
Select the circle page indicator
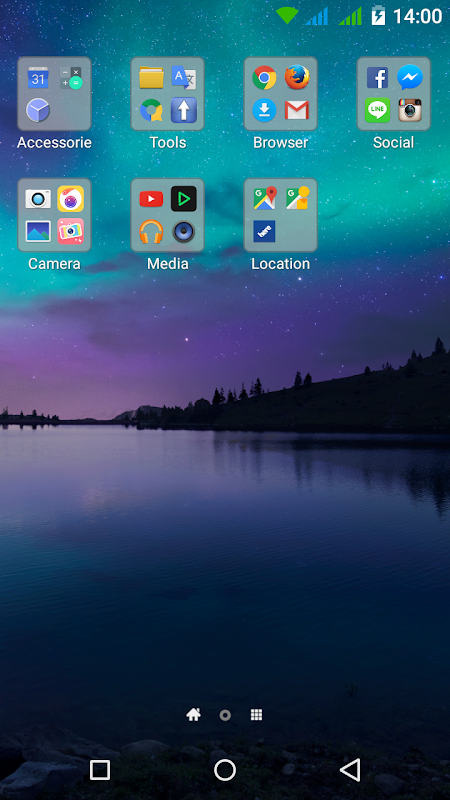tap(225, 715)
